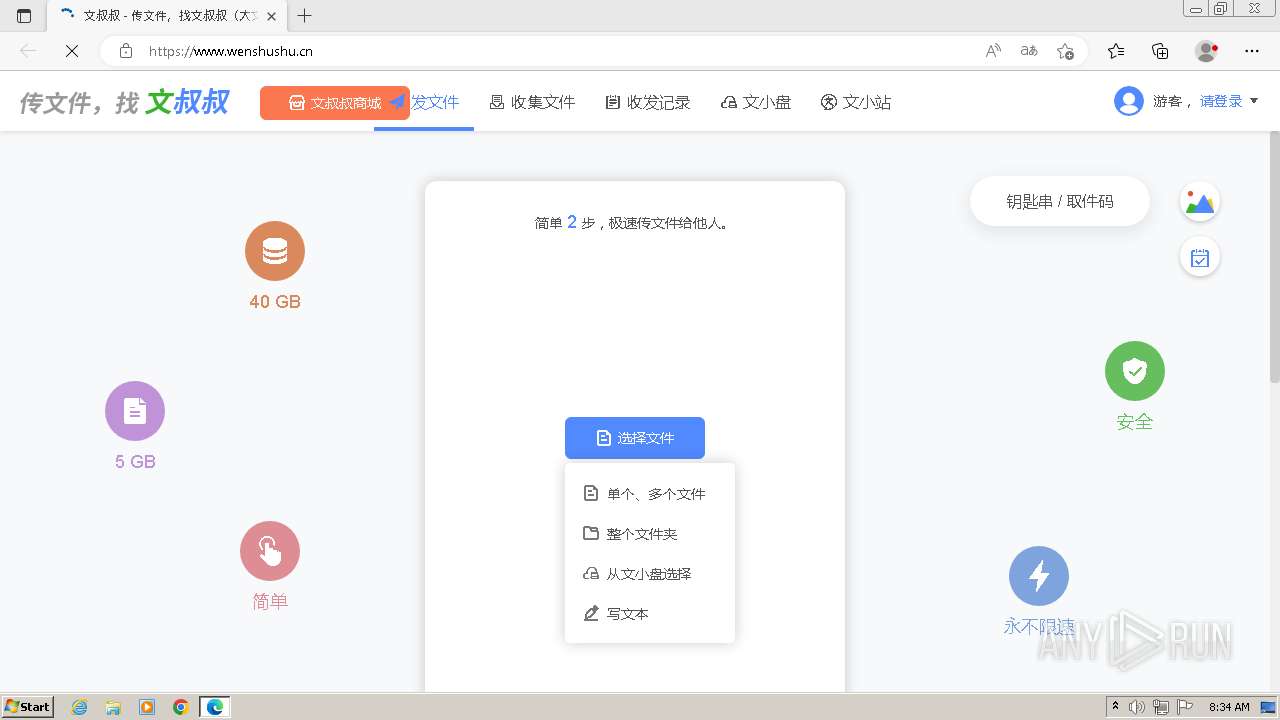The image size is (1280, 720).
Task: Click the 5 GB file icon
Action: click(x=135, y=411)
